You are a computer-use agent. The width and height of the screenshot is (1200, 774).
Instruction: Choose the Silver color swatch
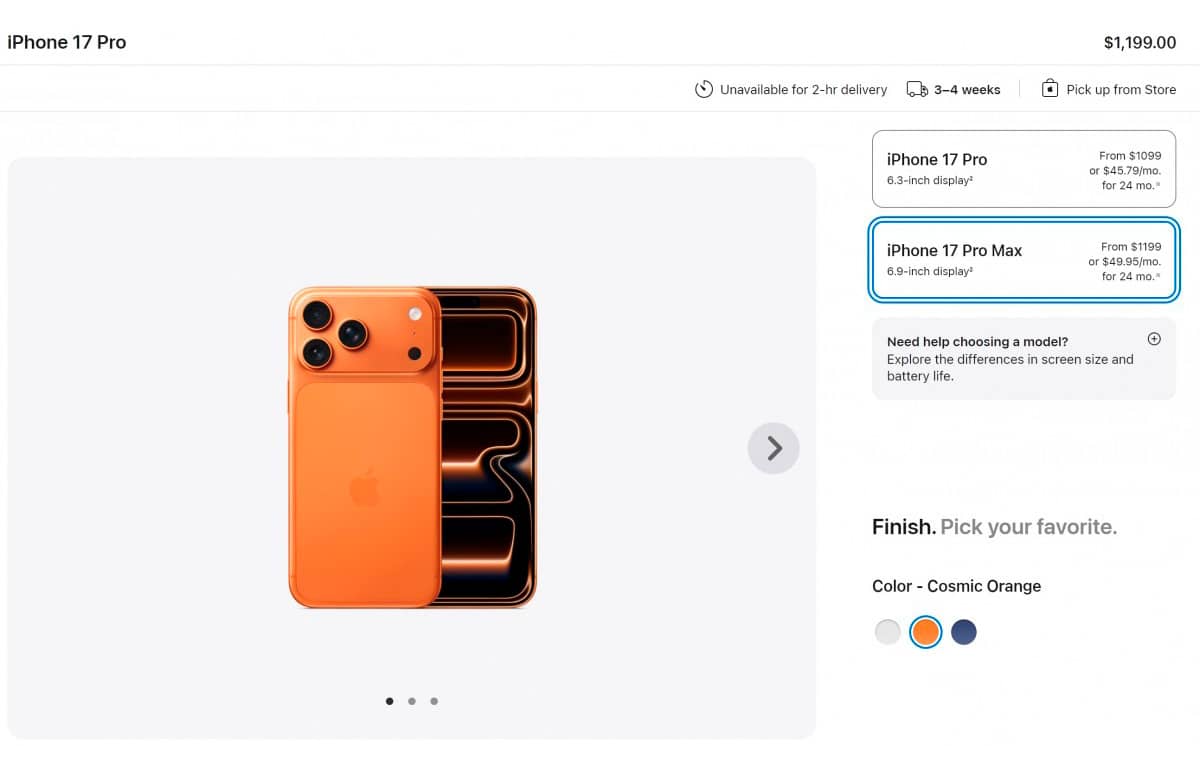coord(888,632)
